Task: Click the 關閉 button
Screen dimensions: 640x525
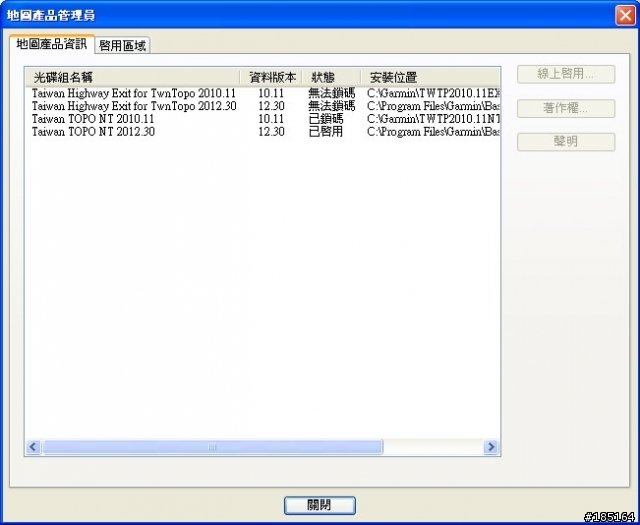Action: (x=320, y=505)
